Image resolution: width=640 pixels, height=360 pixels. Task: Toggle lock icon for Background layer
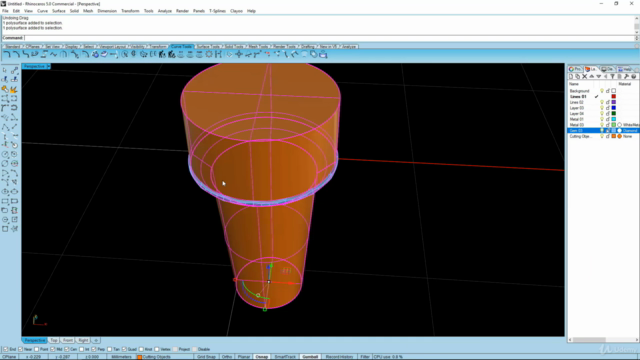tap(608, 91)
